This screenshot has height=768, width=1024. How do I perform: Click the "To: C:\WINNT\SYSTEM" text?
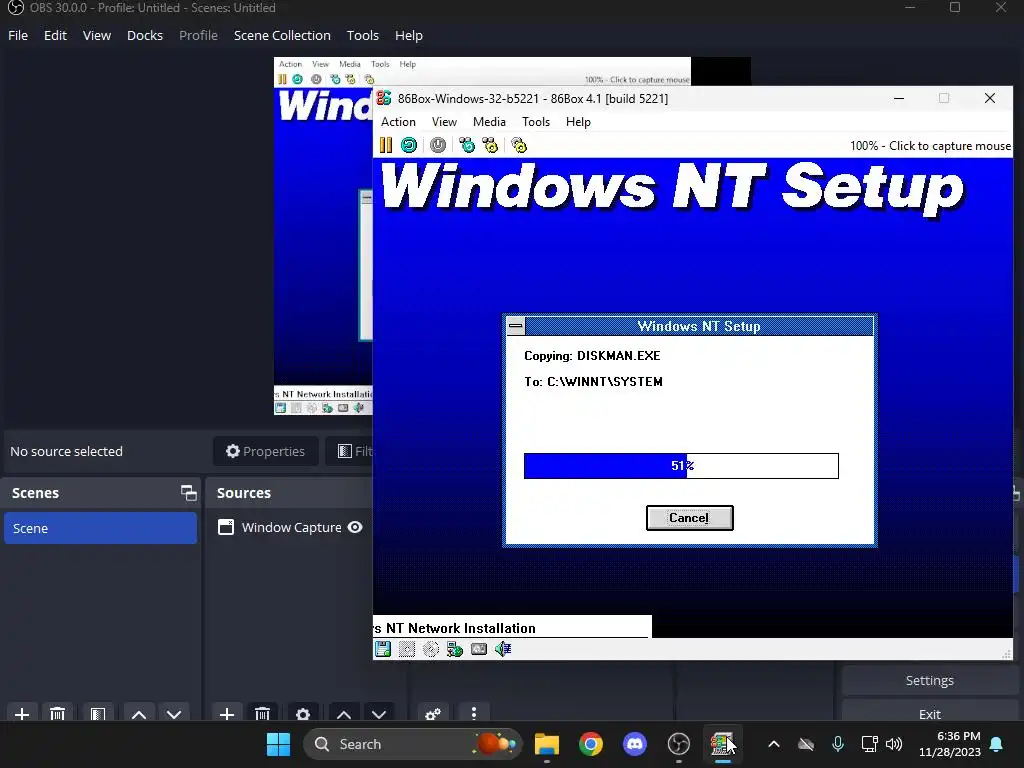594,382
